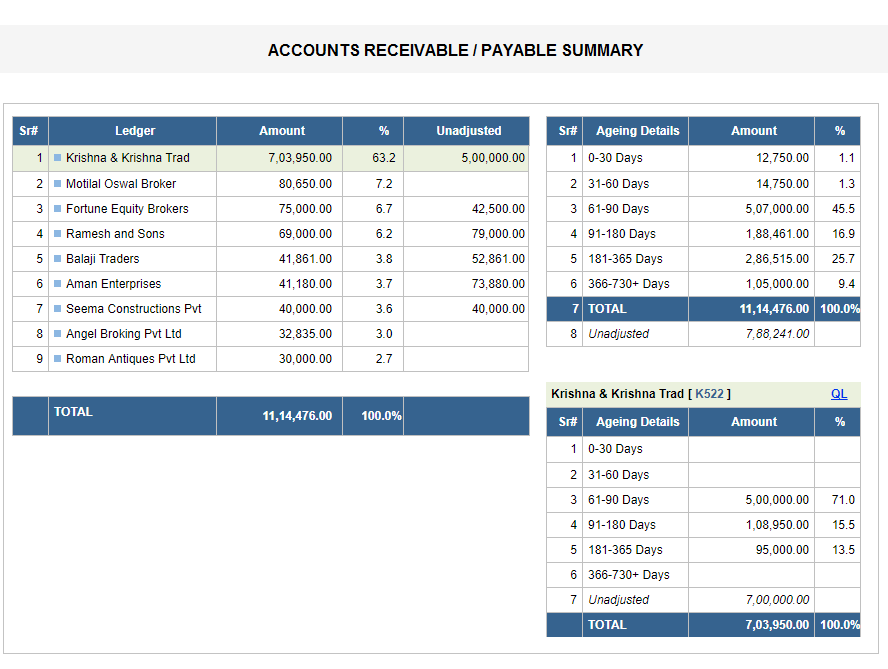Click unadjusted value 73,880.00
The image size is (888, 669).
pos(498,283)
